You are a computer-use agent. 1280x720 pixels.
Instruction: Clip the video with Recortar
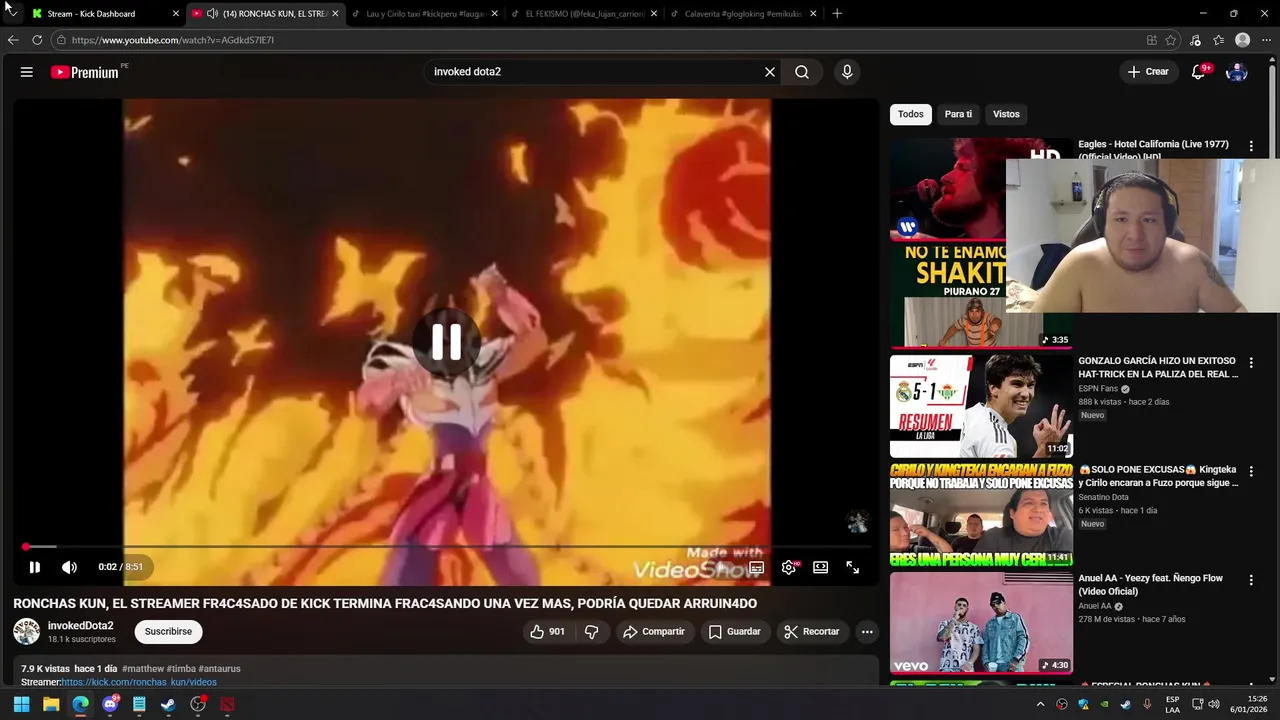point(812,632)
